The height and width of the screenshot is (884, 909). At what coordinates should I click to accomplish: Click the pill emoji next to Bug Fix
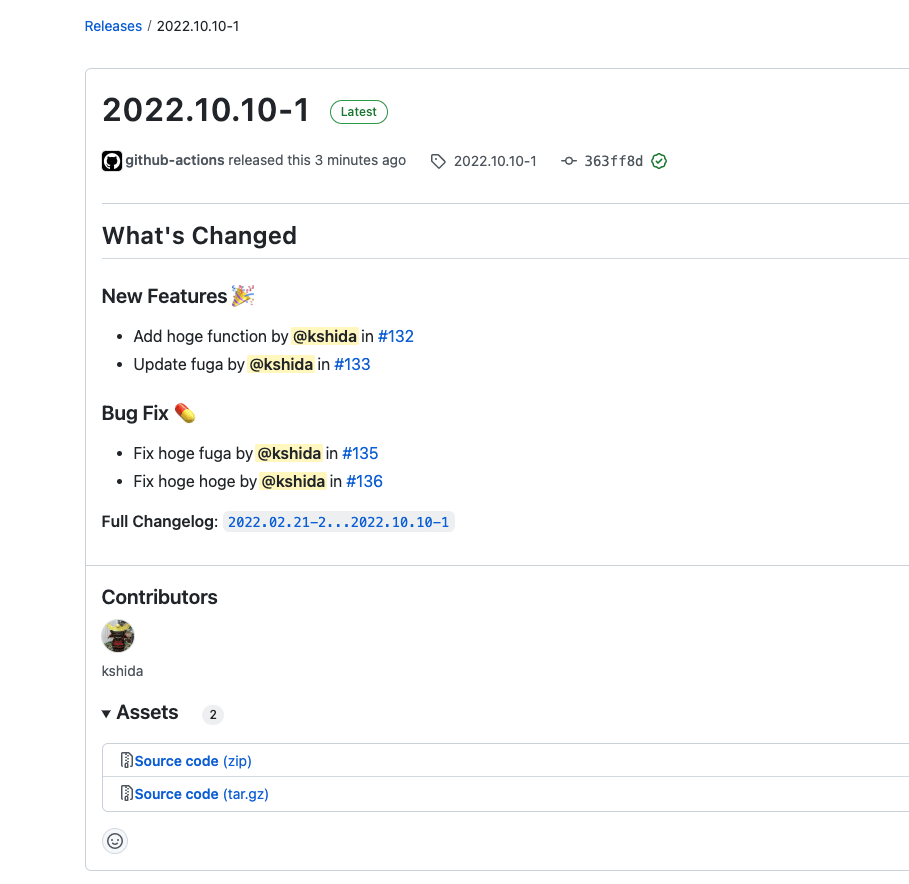pos(185,413)
